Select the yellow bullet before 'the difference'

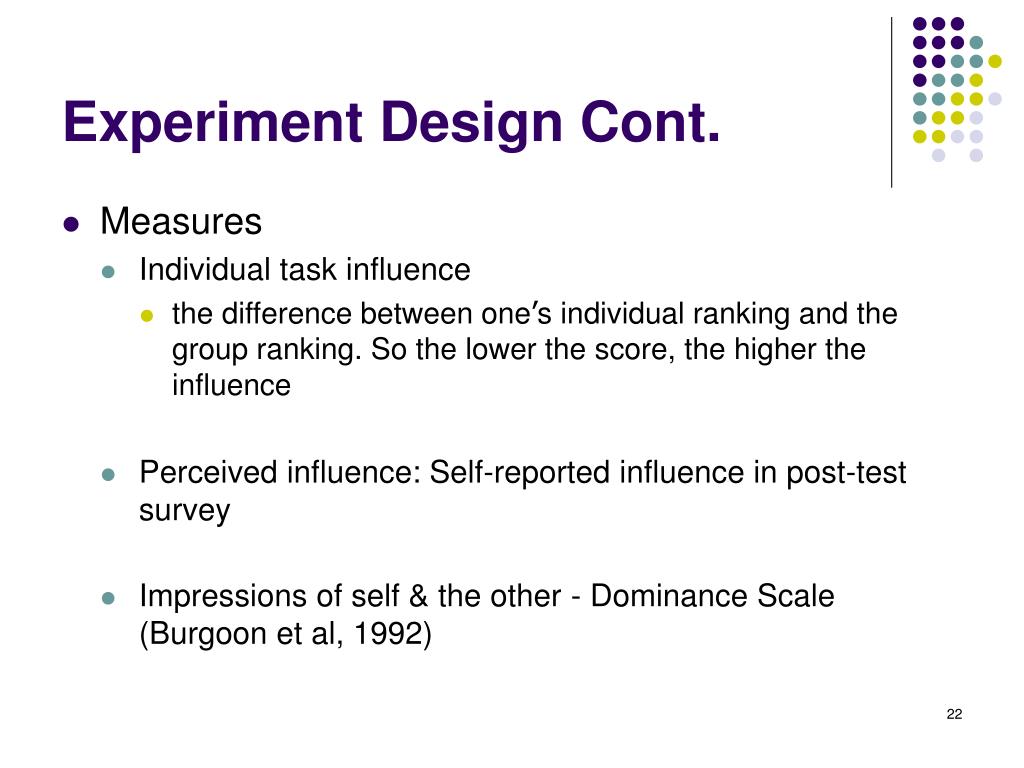[146, 316]
